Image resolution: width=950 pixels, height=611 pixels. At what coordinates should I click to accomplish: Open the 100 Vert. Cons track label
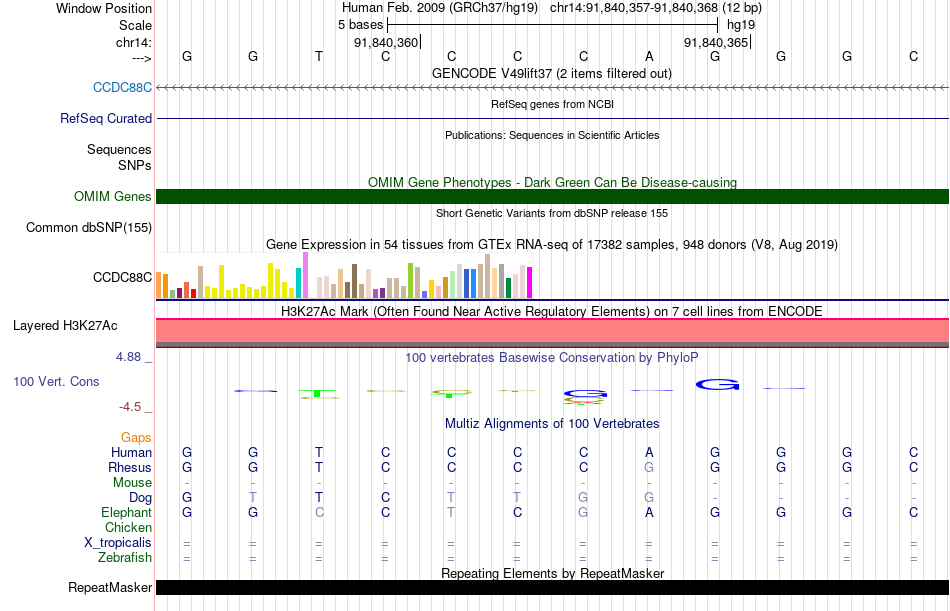tap(56, 381)
